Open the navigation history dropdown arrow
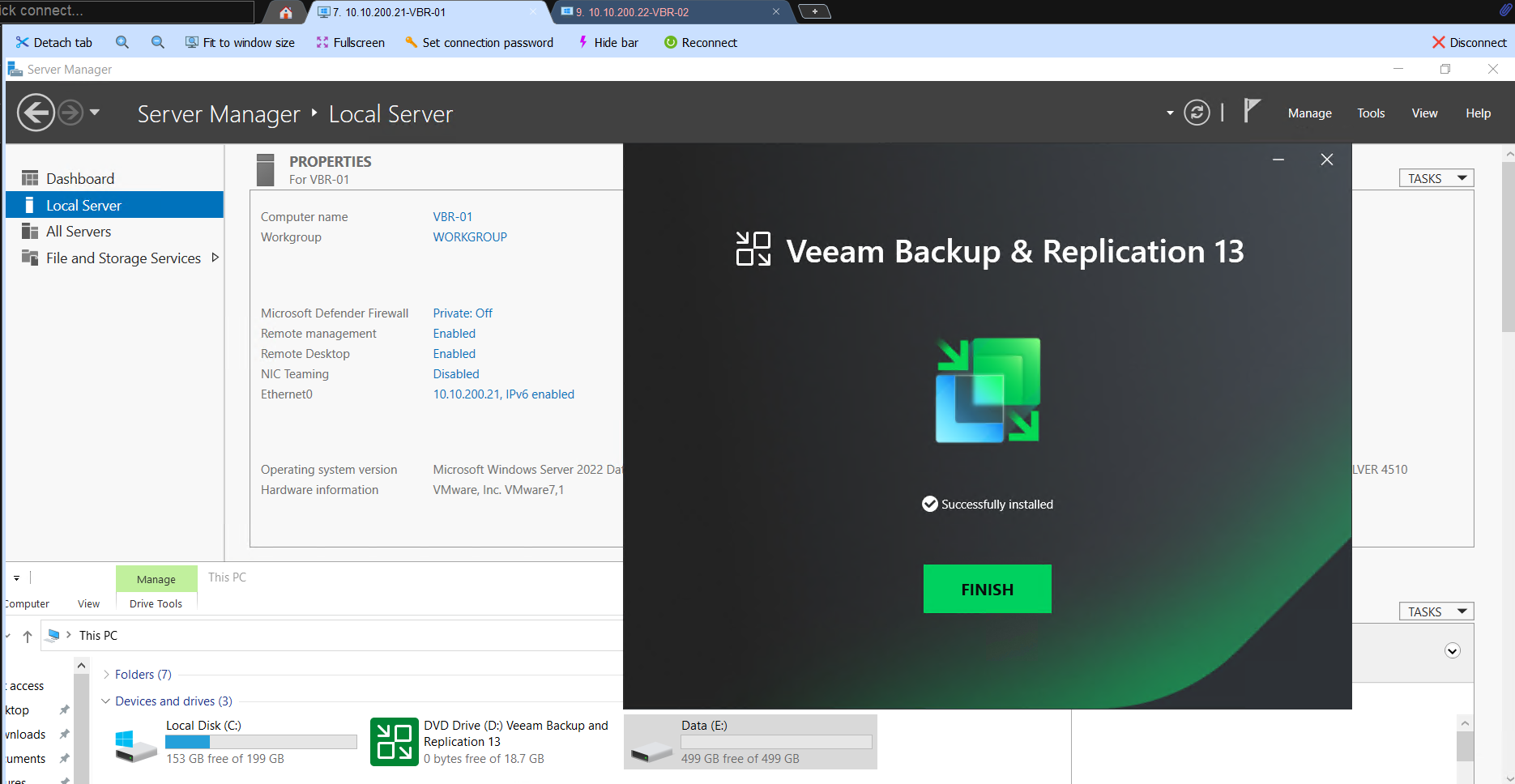 (x=95, y=113)
